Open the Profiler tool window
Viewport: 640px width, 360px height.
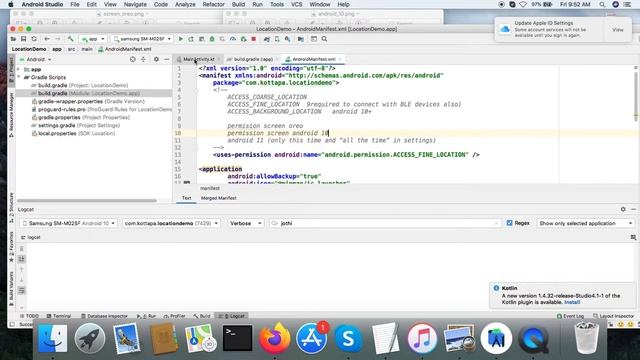point(174,316)
